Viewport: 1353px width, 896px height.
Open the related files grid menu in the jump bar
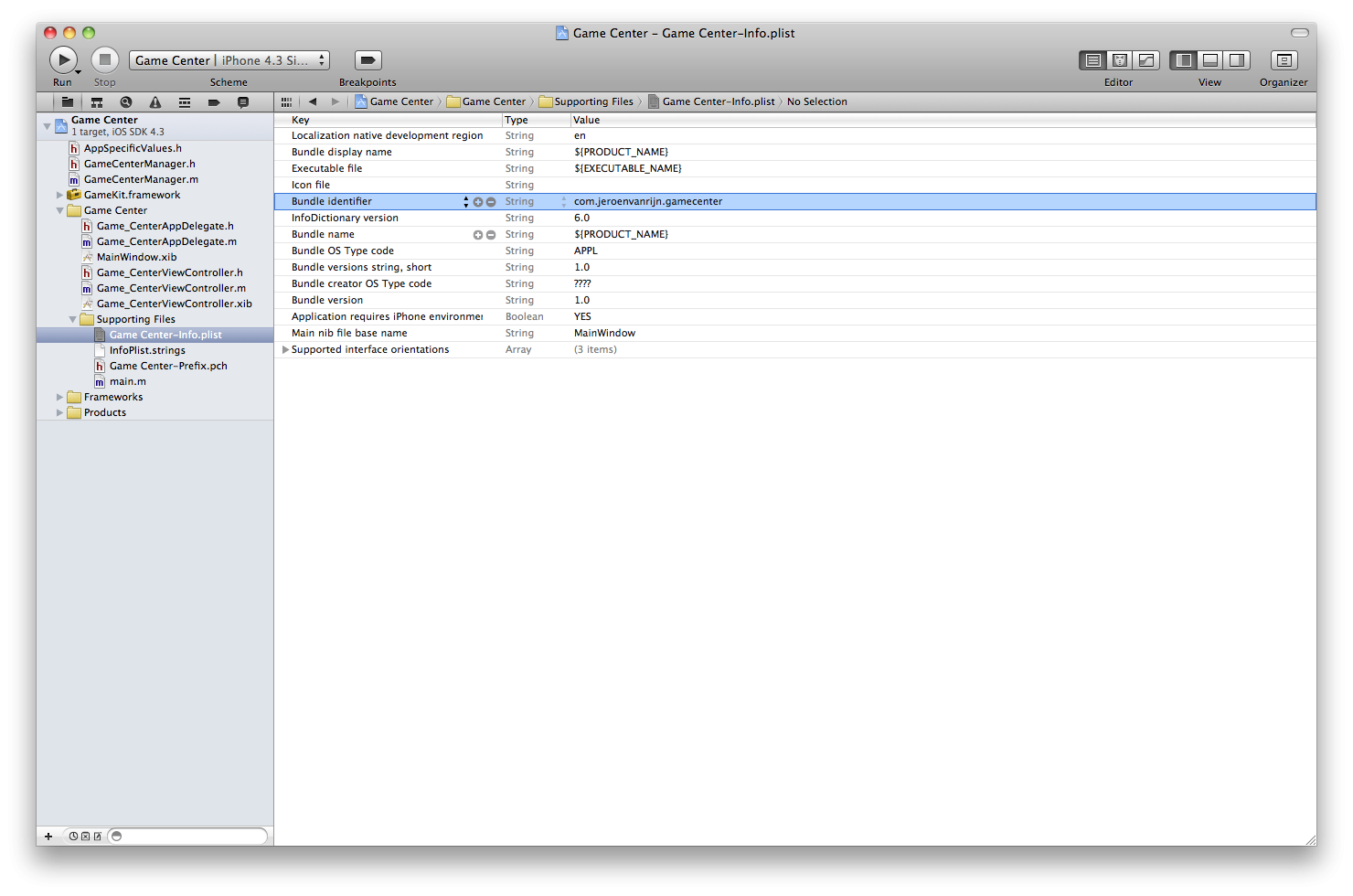pos(286,102)
